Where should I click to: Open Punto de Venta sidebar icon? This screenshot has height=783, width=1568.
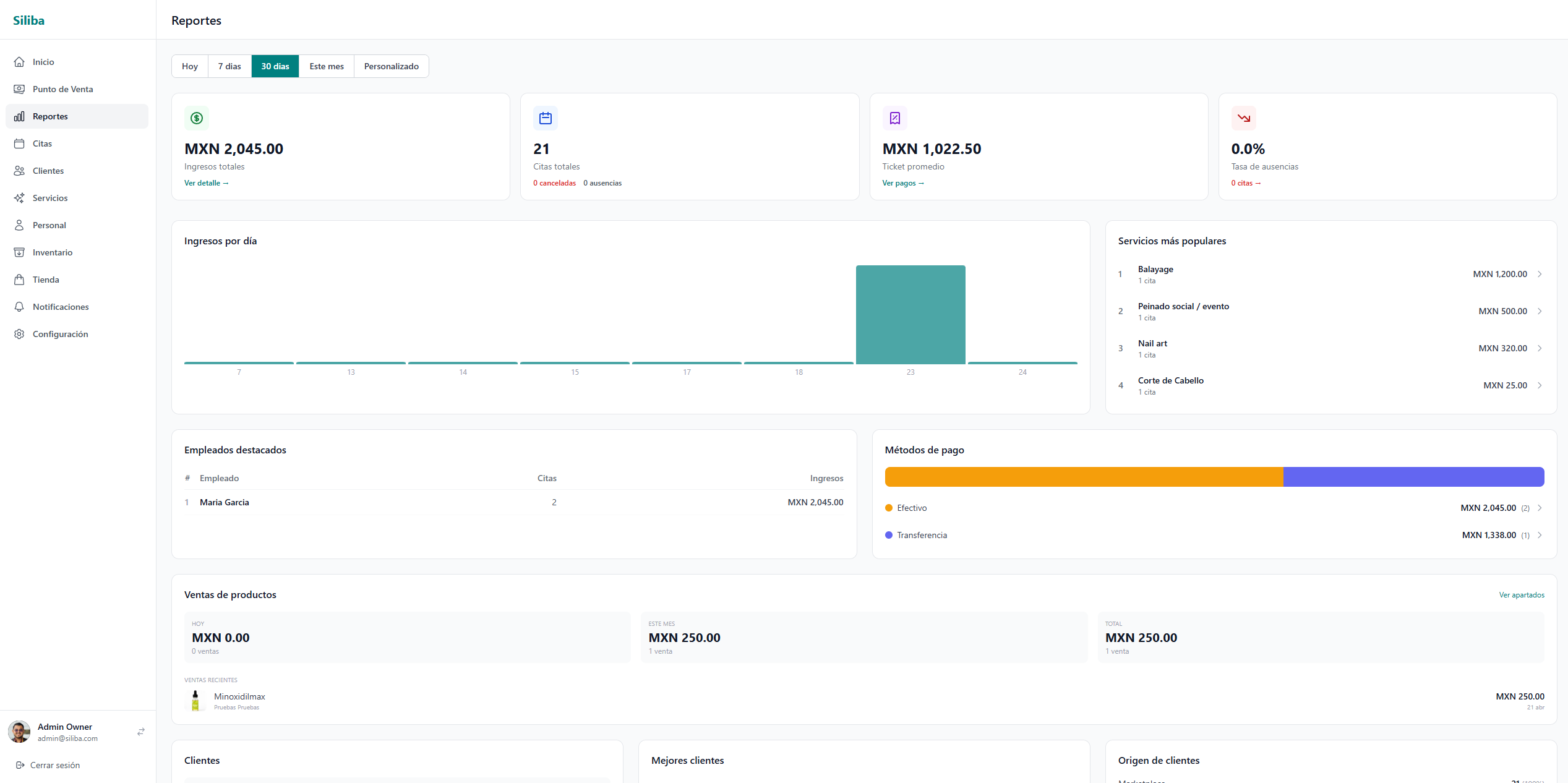[x=19, y=89]
